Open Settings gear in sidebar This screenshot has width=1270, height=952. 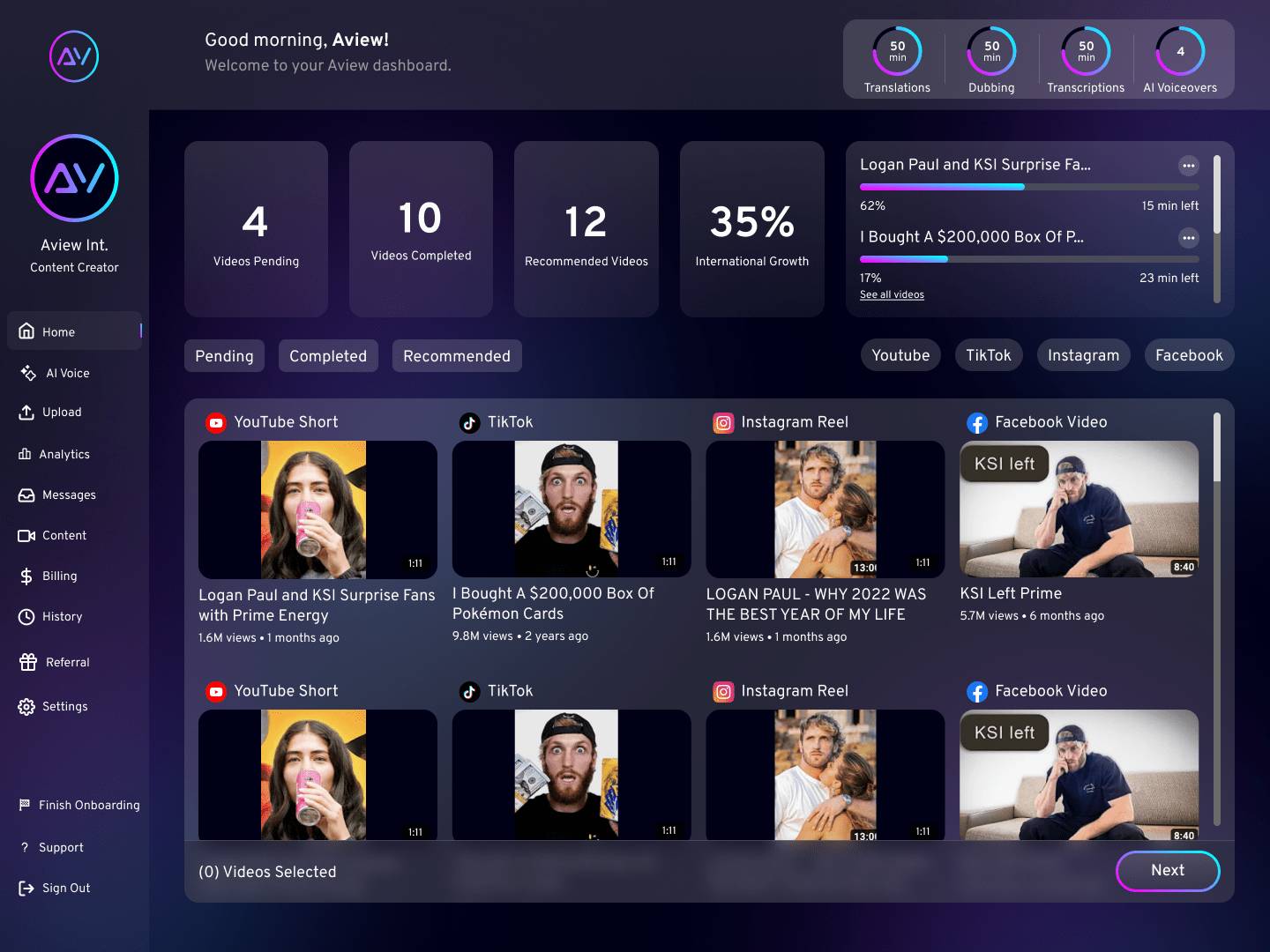coord(26,706)
